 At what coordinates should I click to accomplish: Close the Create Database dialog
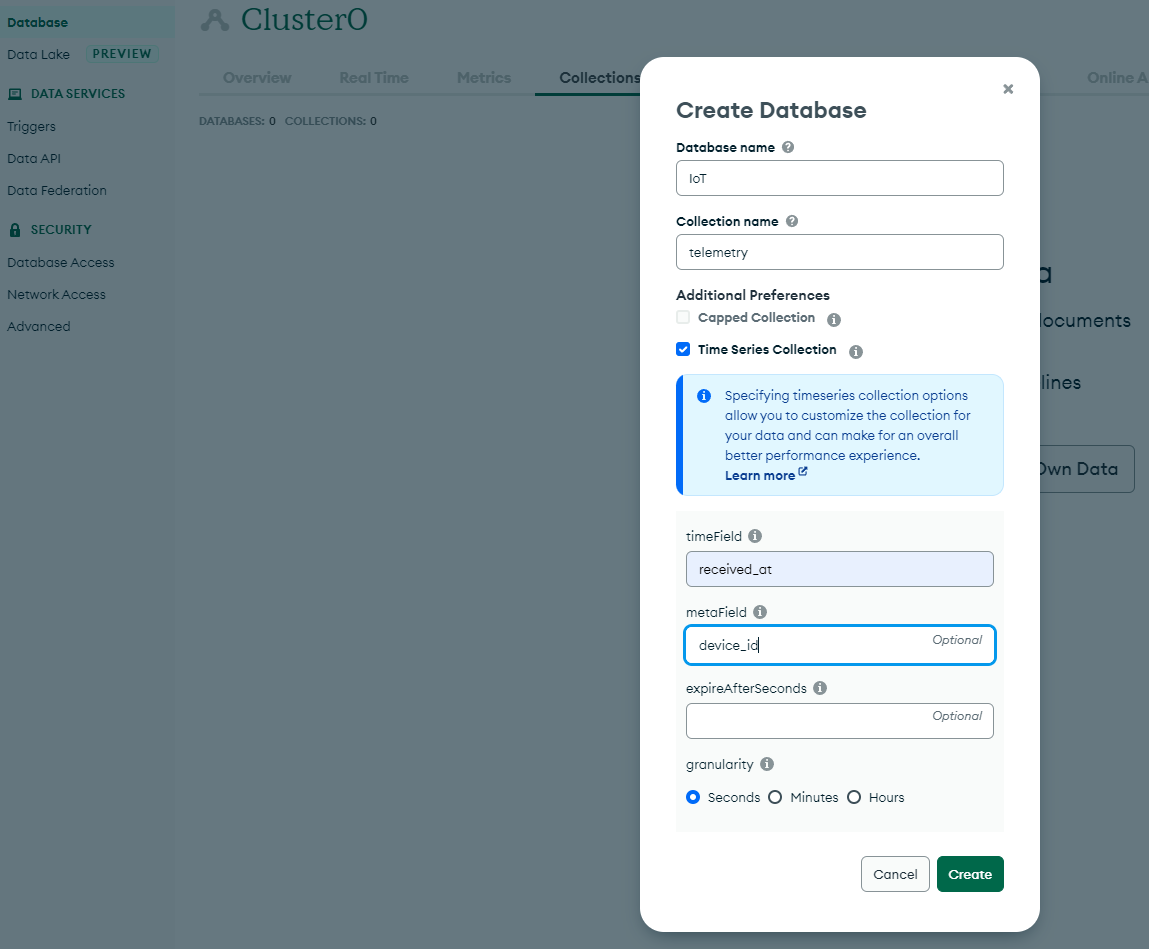(x=1008, y=89)
